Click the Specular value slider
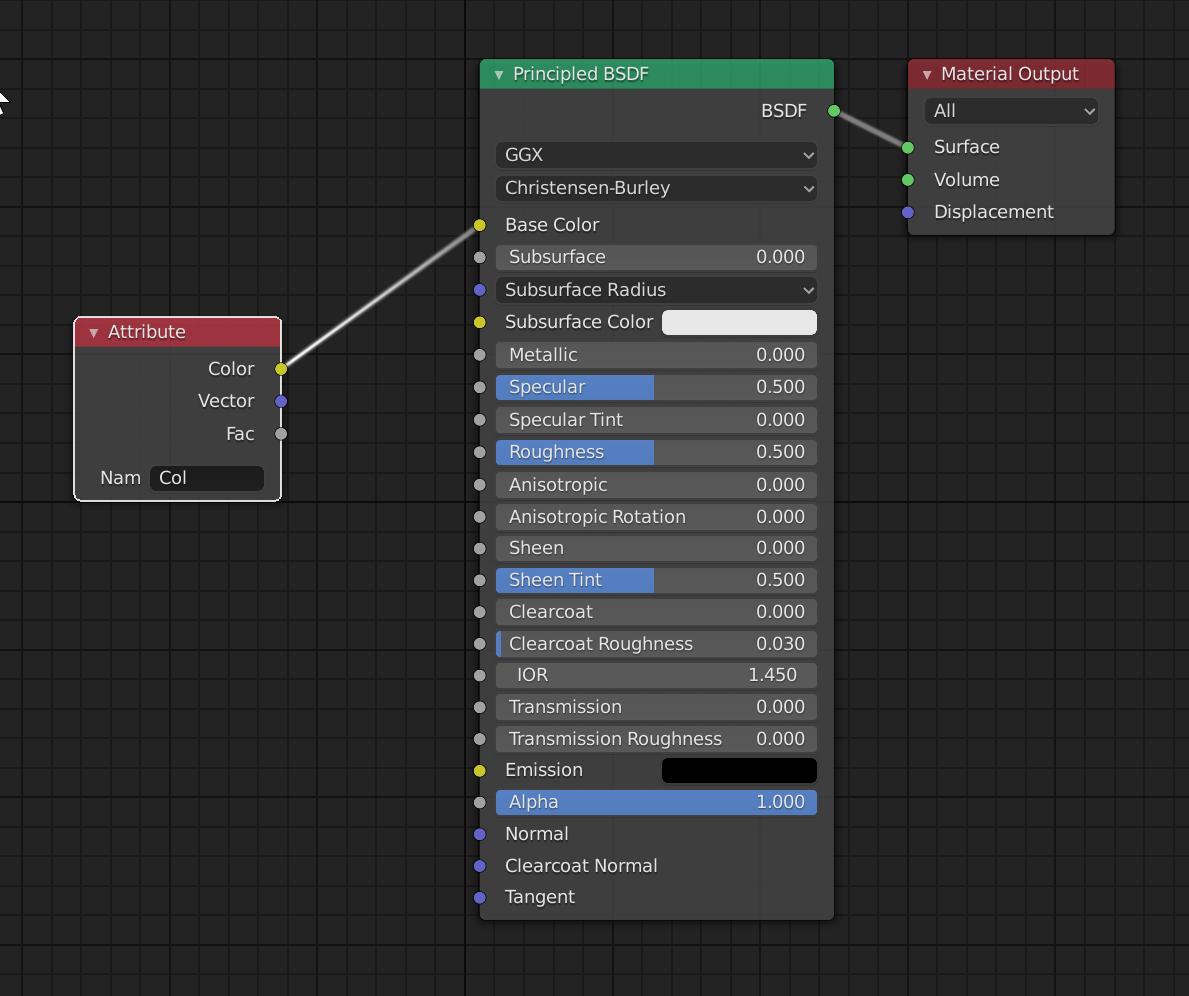 point(656,387)
